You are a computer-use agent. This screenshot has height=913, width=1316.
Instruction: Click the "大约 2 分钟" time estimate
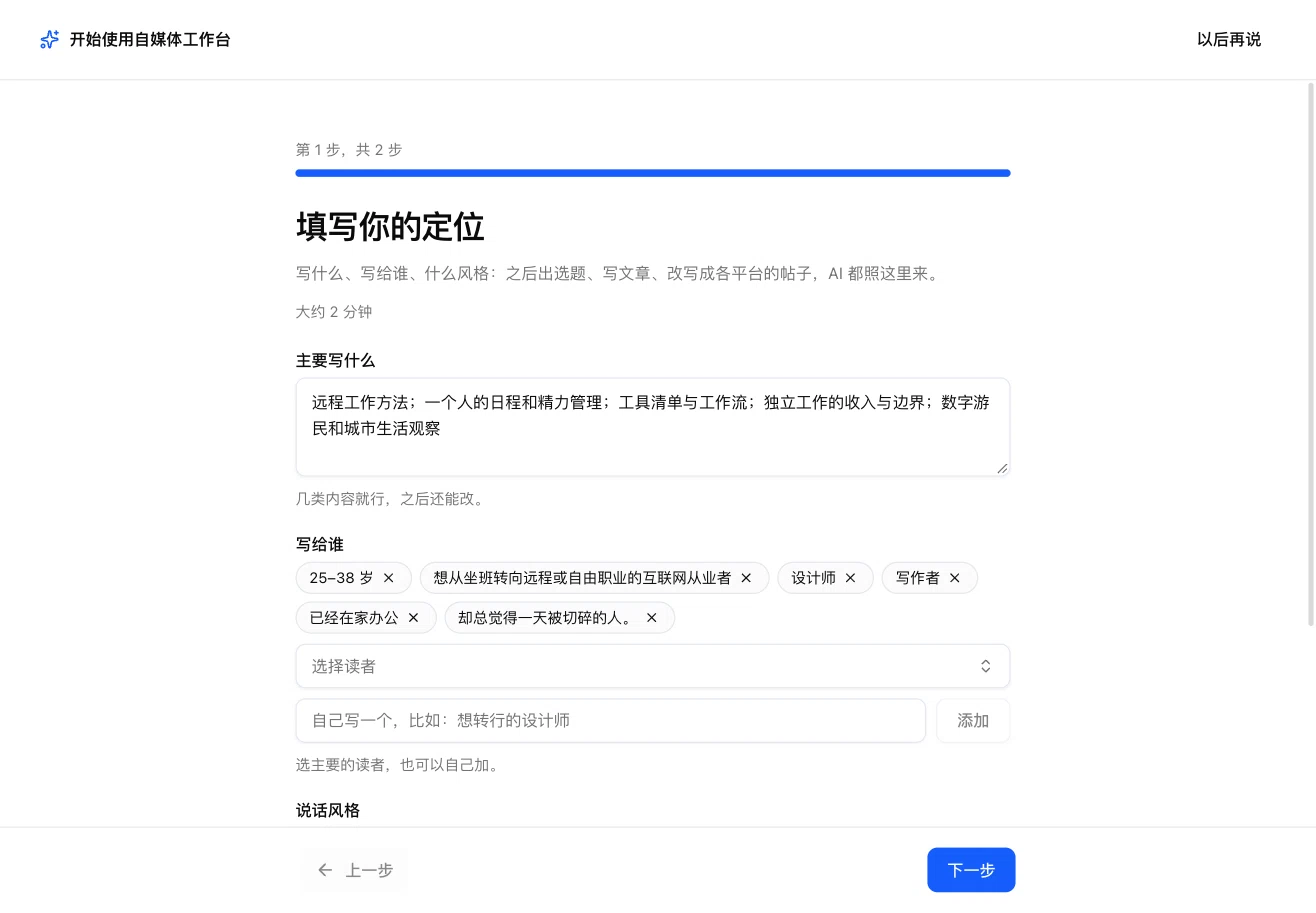[x=334, y=312]
